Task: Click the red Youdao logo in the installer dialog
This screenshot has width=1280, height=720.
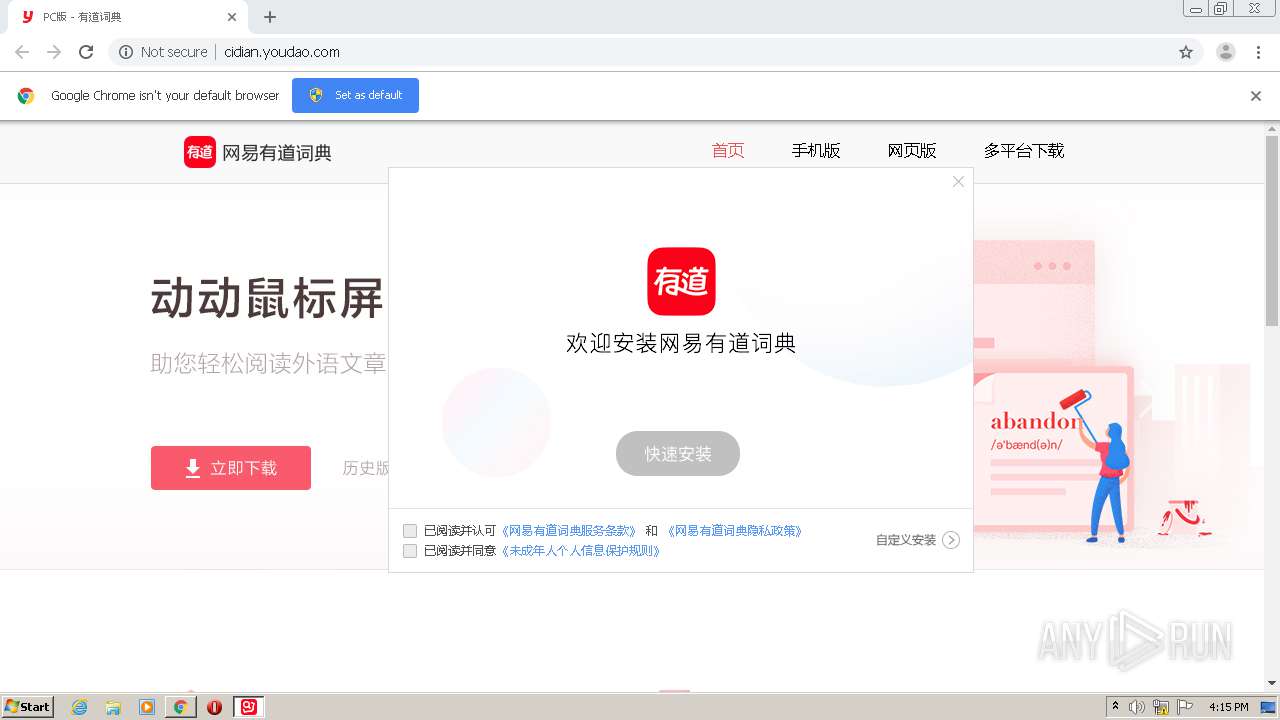Action: click(681, 281)
